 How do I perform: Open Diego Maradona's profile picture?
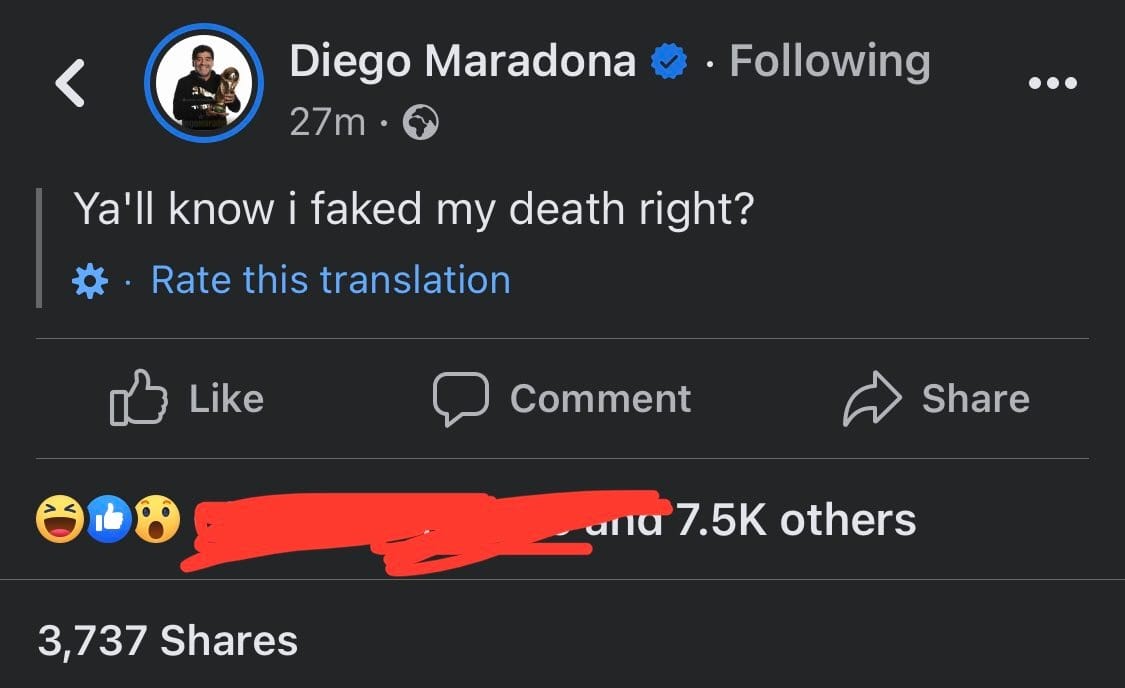tap(204, 83)
